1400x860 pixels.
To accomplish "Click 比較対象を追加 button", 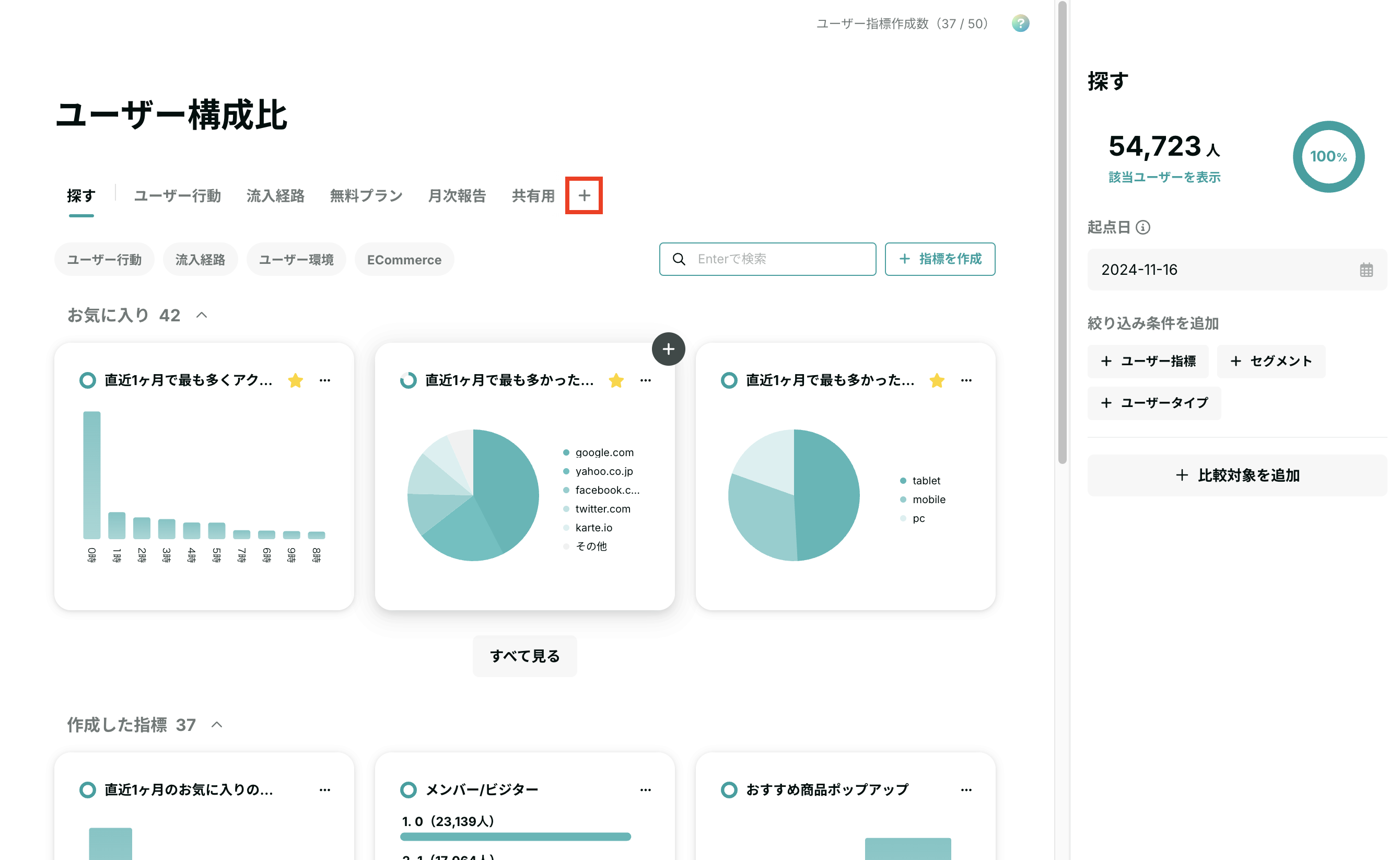I will click(1238, 475).
